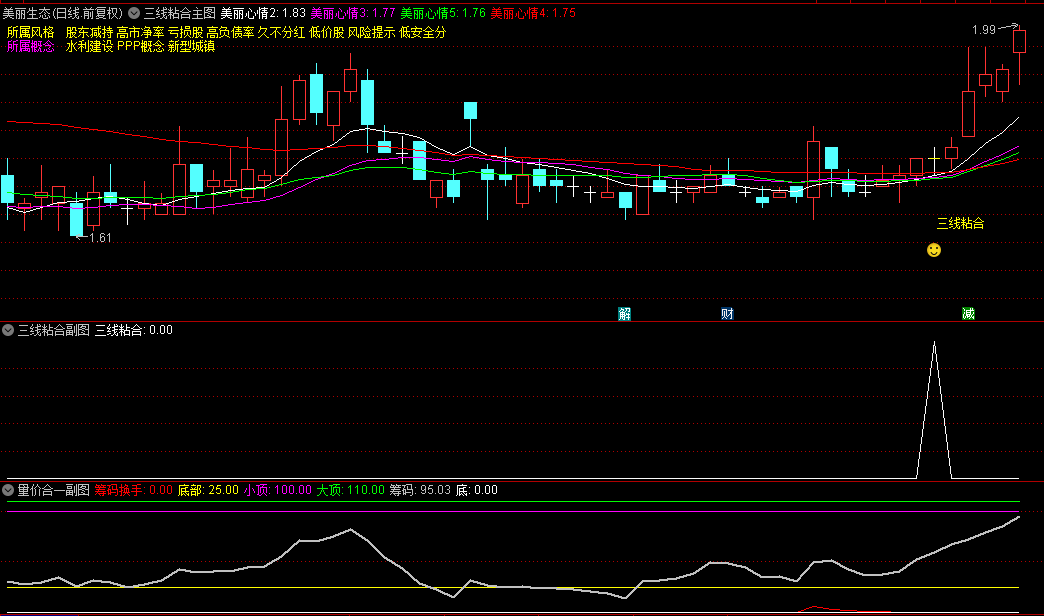Expand the 三线粘合主图 indicator dropdown arrow

(134, 13)
